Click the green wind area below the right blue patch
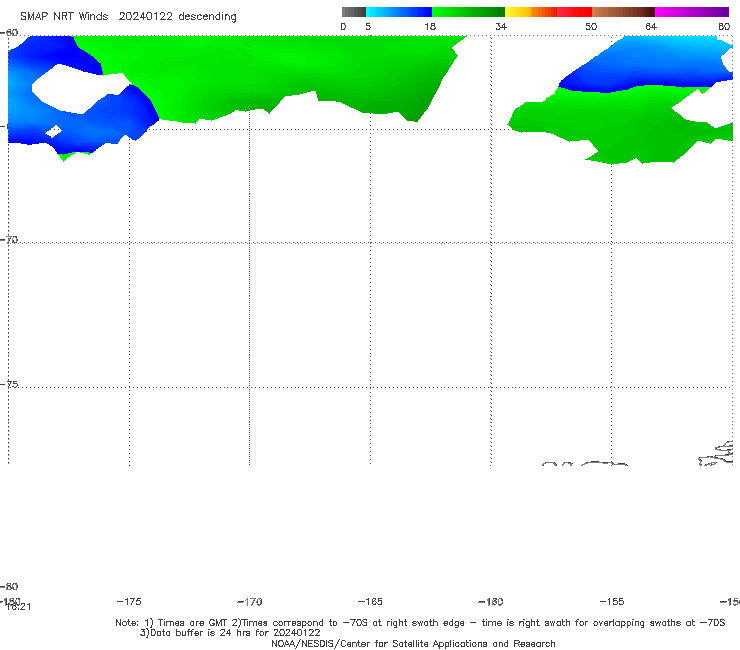740x650 pixels. [623, 125]
